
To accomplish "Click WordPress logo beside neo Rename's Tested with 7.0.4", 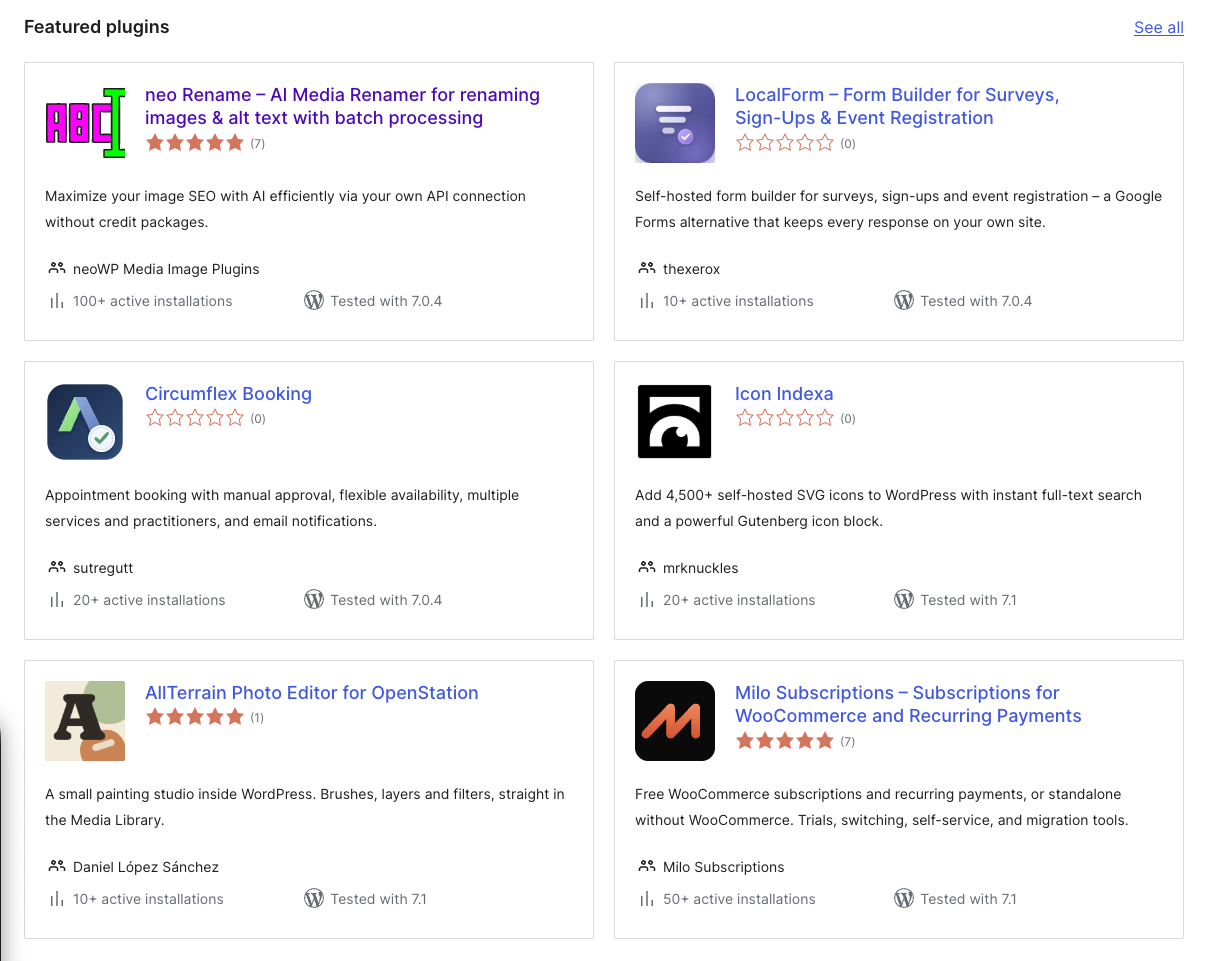I will click(314, 301).
